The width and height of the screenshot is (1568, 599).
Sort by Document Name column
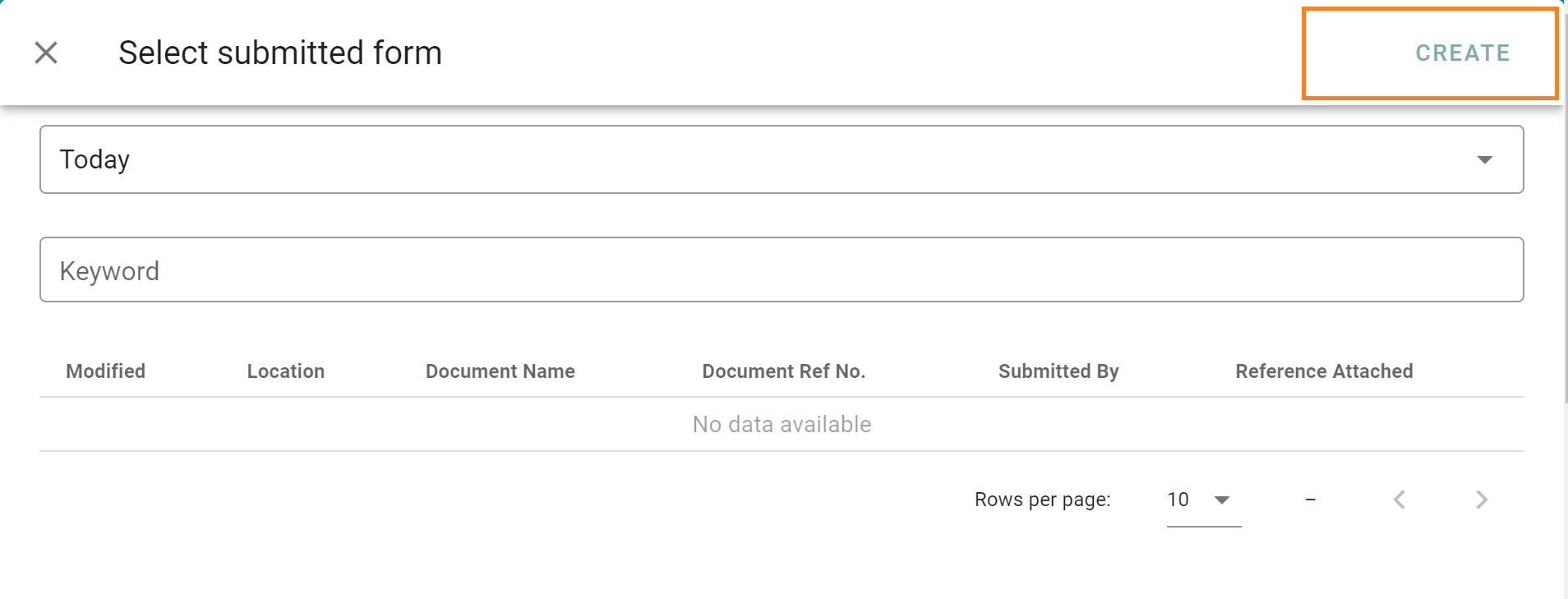coord(500,371)
